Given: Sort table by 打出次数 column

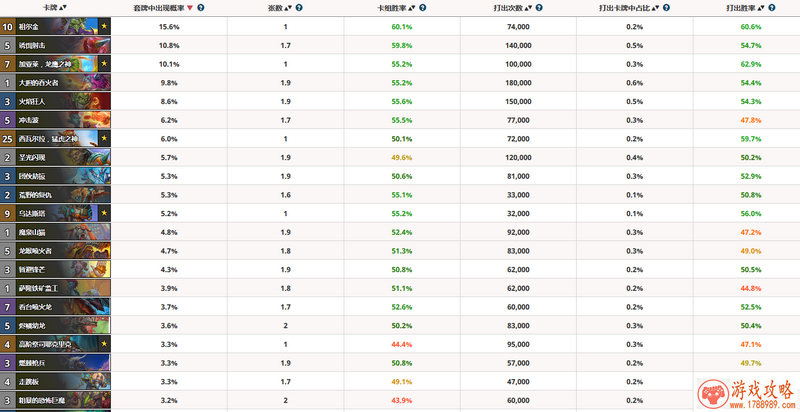Looking at the screenshot, I should click(x=514, y=8).
